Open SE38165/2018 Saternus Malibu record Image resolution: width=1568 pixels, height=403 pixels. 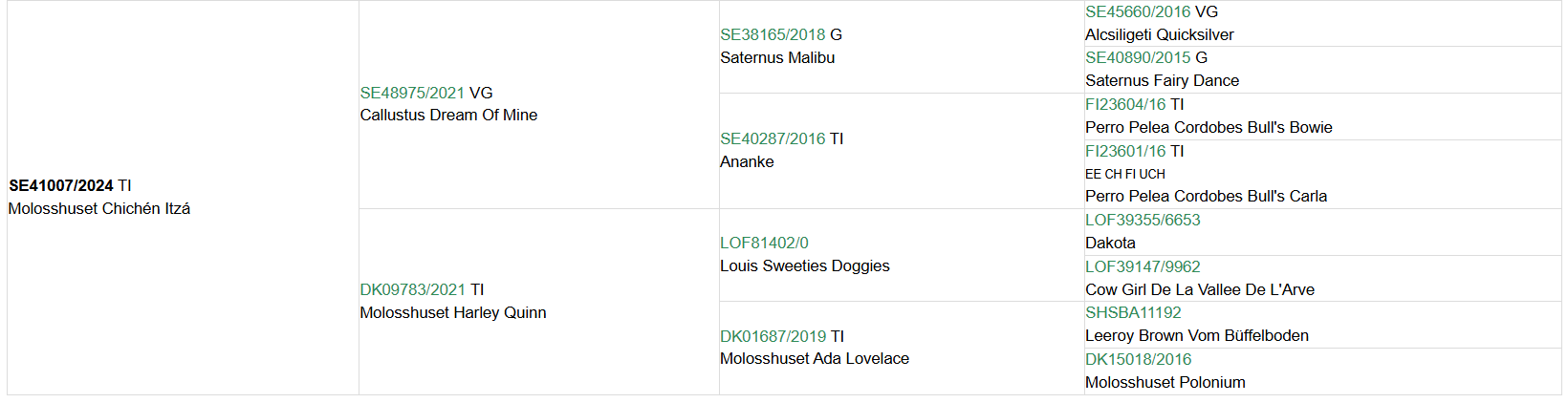772,34
